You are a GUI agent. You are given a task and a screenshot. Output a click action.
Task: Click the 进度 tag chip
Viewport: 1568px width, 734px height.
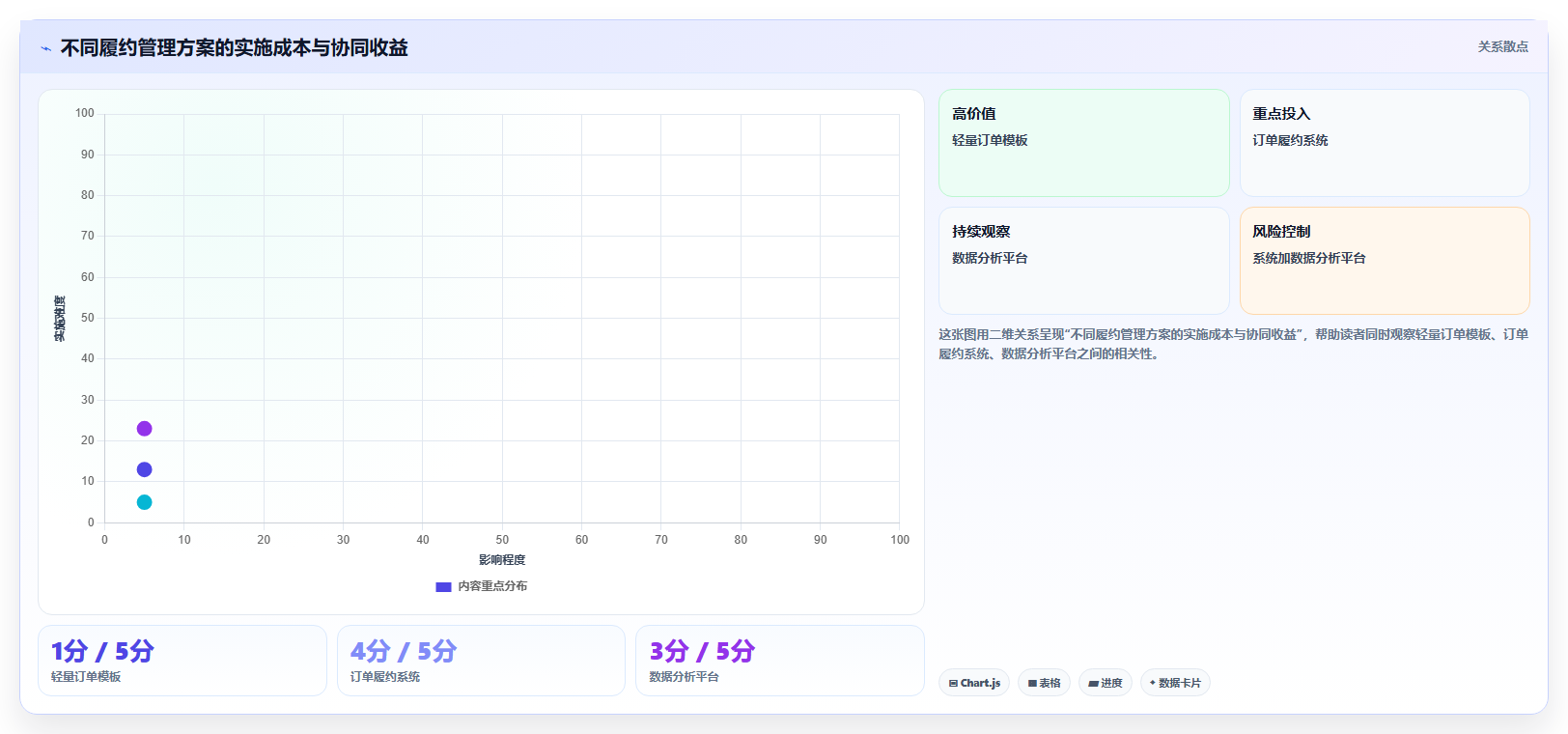(x=1106, y=683)
